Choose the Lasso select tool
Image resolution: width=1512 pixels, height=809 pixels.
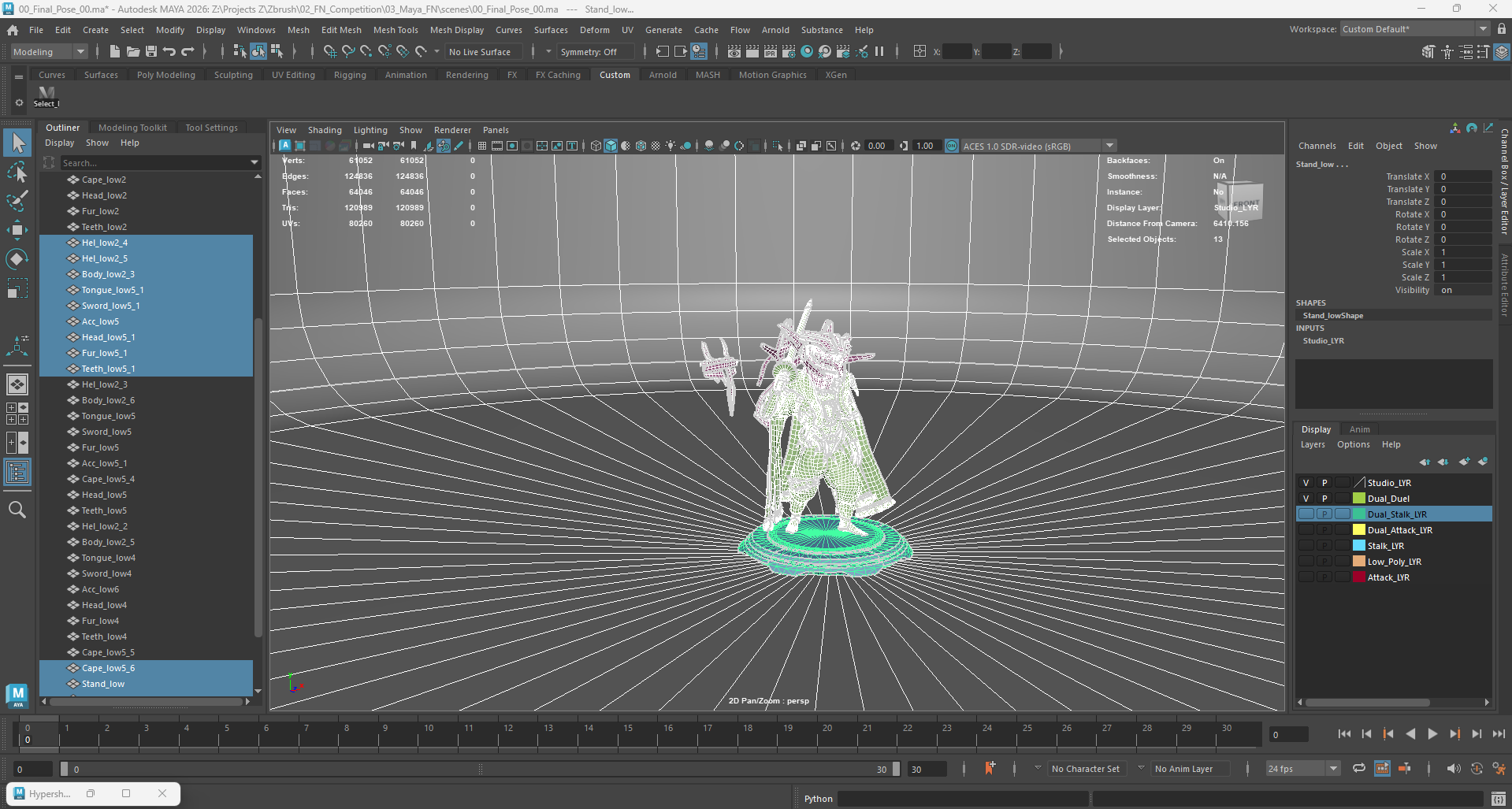pos(17,172)
